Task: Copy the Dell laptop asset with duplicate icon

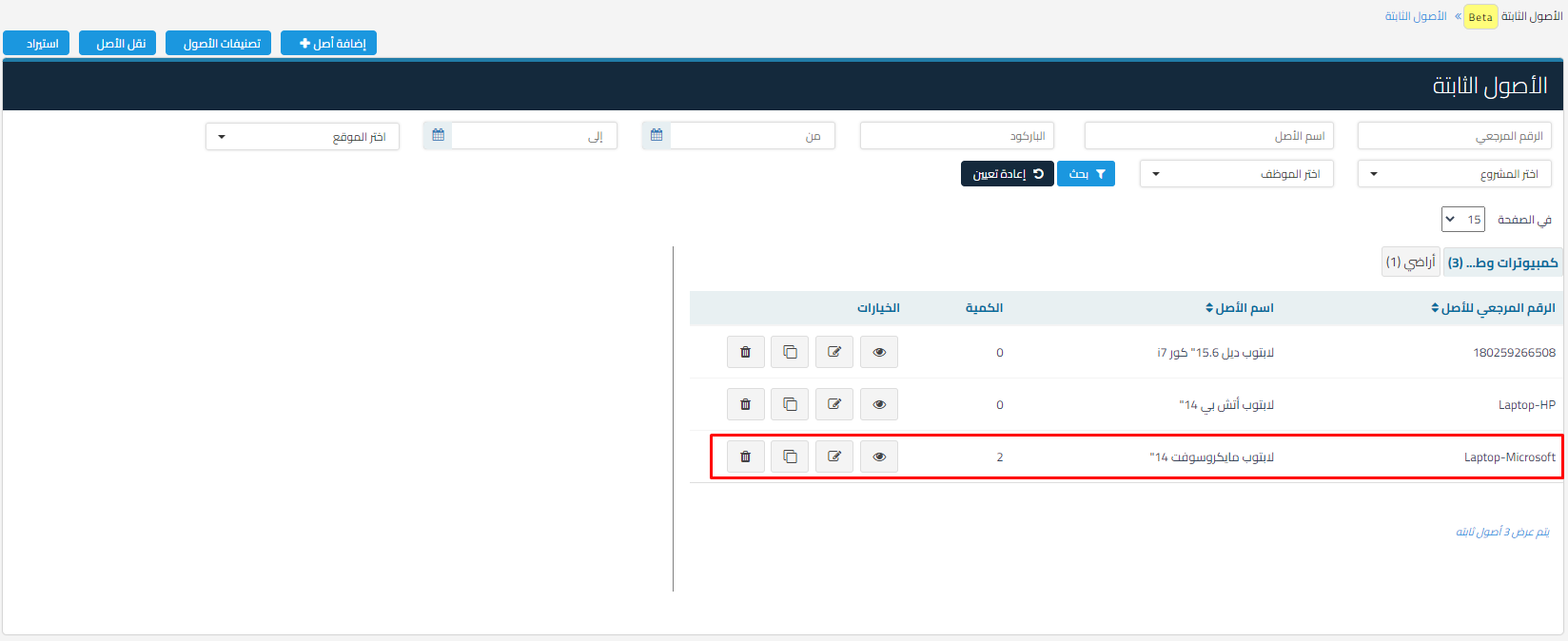Action: click(790, 353)
